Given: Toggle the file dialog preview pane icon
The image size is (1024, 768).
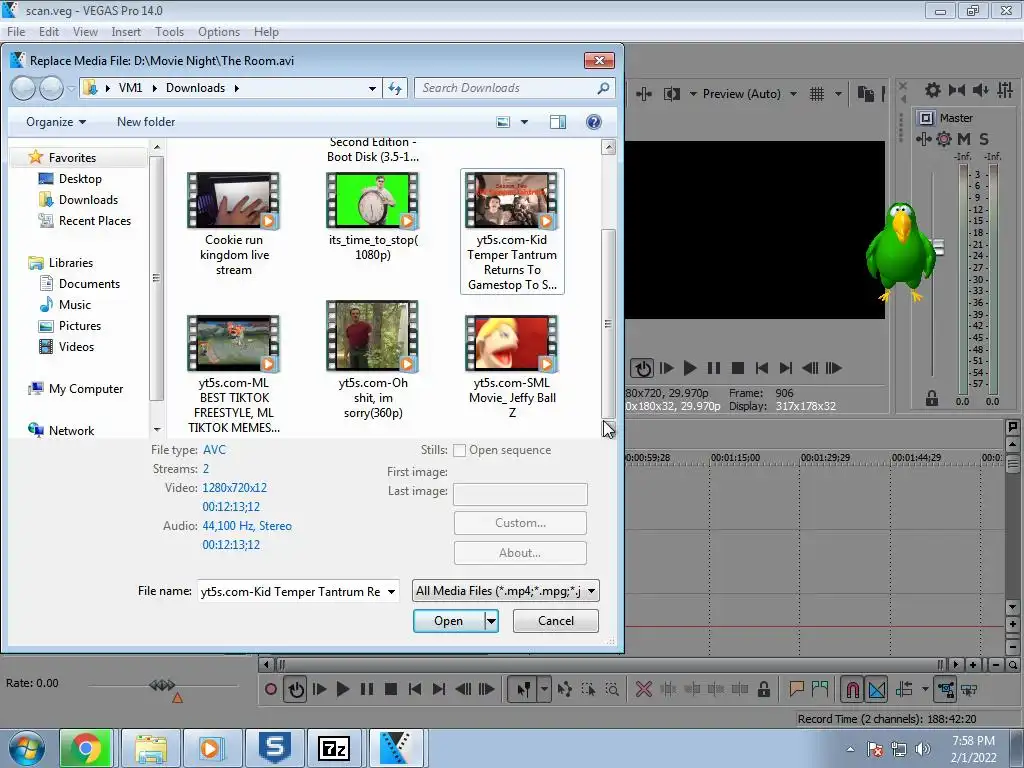Looking at the screenshot, I should pyautogui.click(x=558, y=122).
